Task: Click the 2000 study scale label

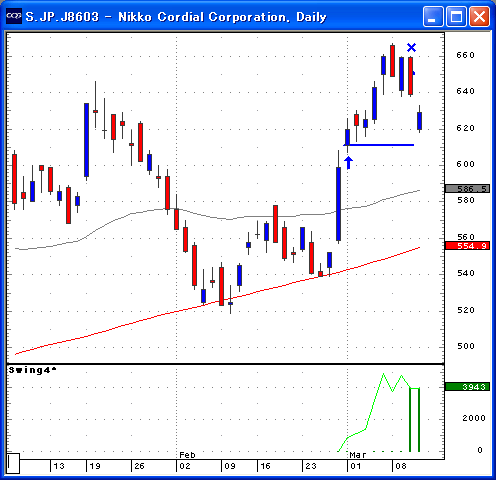Action: tap(474, 418)
